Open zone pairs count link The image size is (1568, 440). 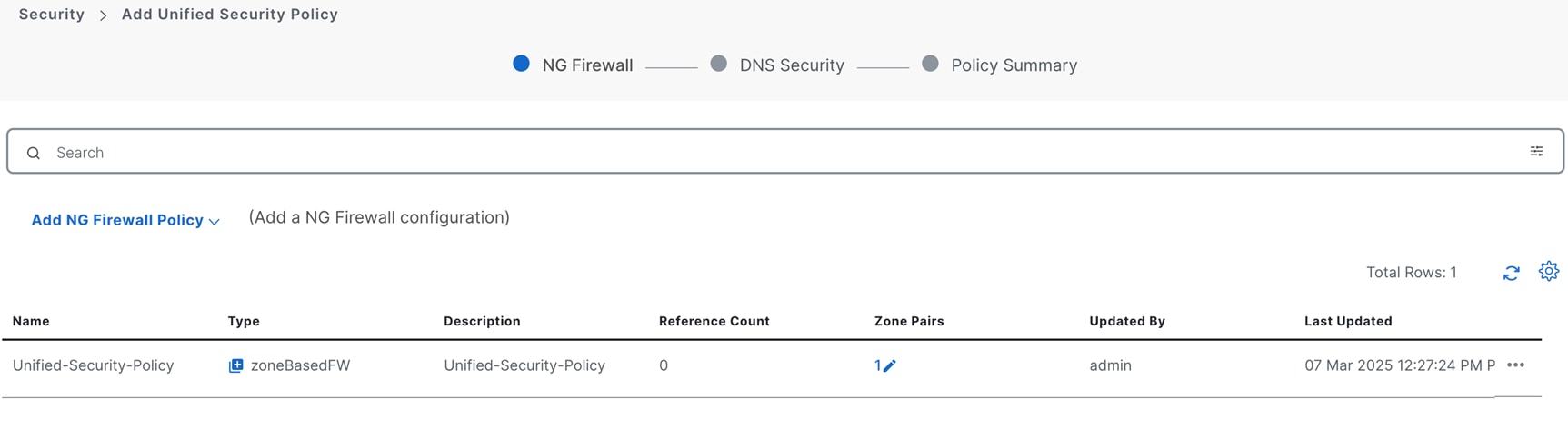pyautogui.click(x=877, y=365)
